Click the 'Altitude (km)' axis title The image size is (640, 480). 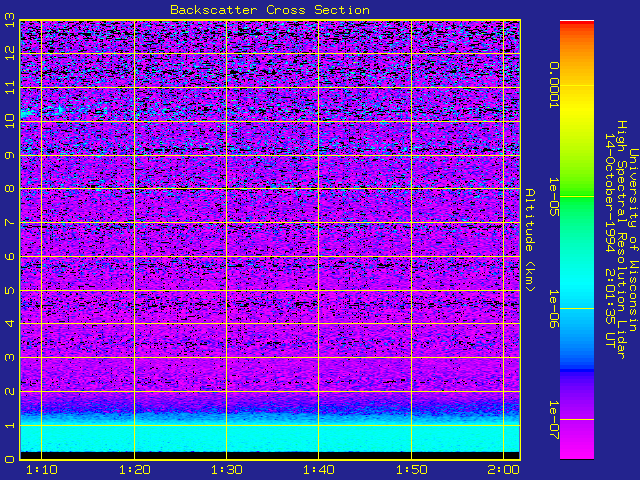[x=529, y=240]
